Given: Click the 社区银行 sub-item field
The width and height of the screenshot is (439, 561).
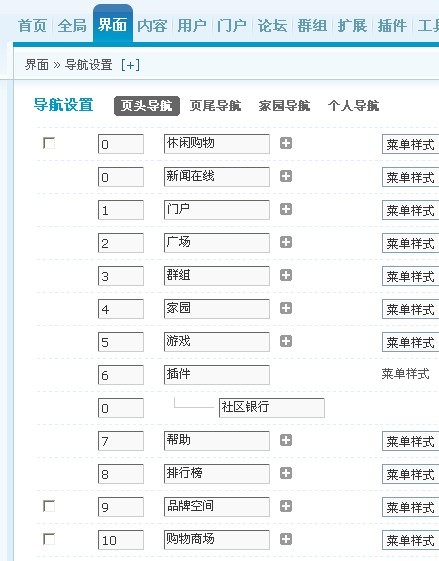Looking at the screenshot, I should tap(272, 408).
